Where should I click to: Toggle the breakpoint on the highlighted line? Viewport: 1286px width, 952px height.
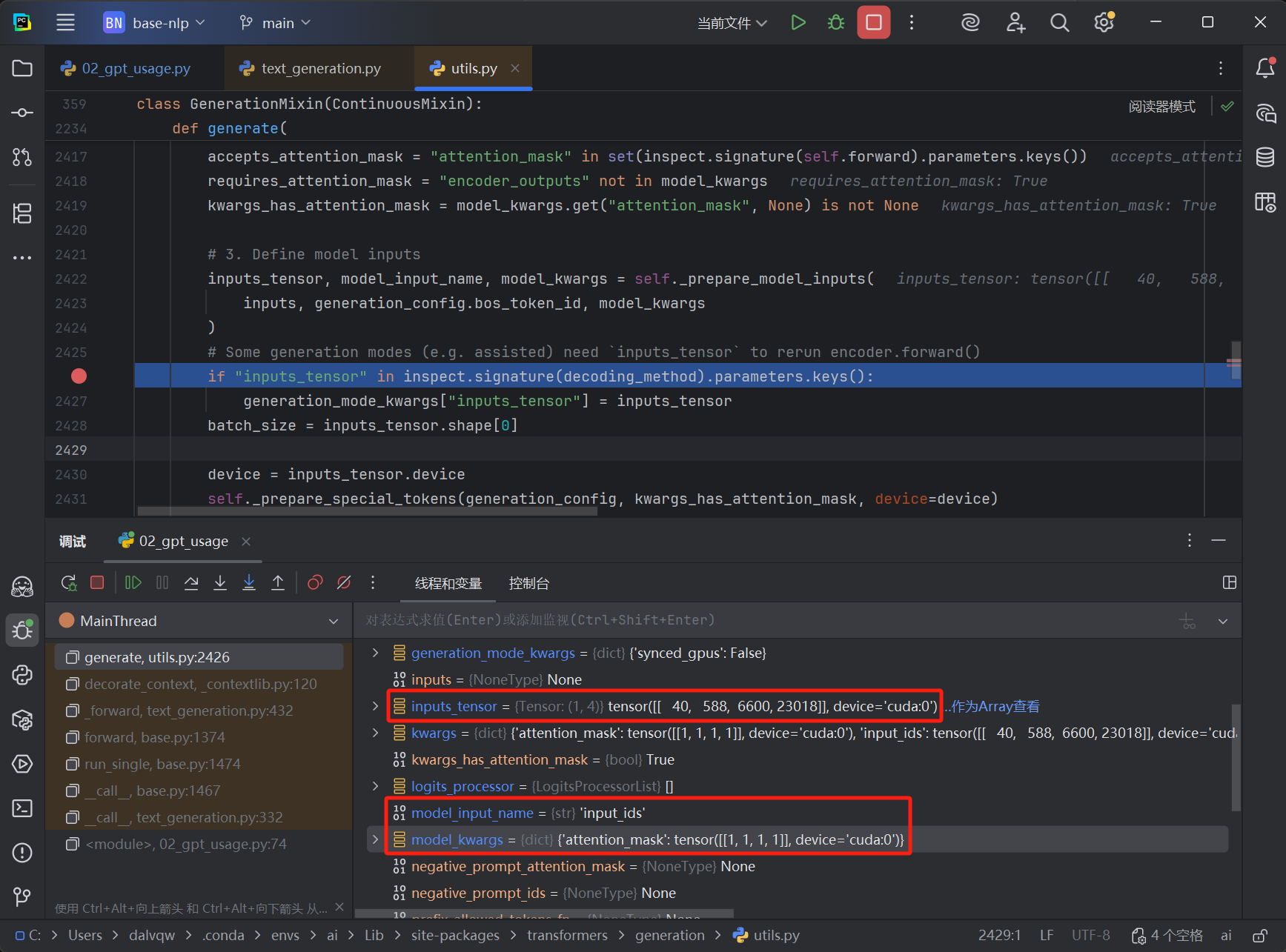(x=79, y=376)
